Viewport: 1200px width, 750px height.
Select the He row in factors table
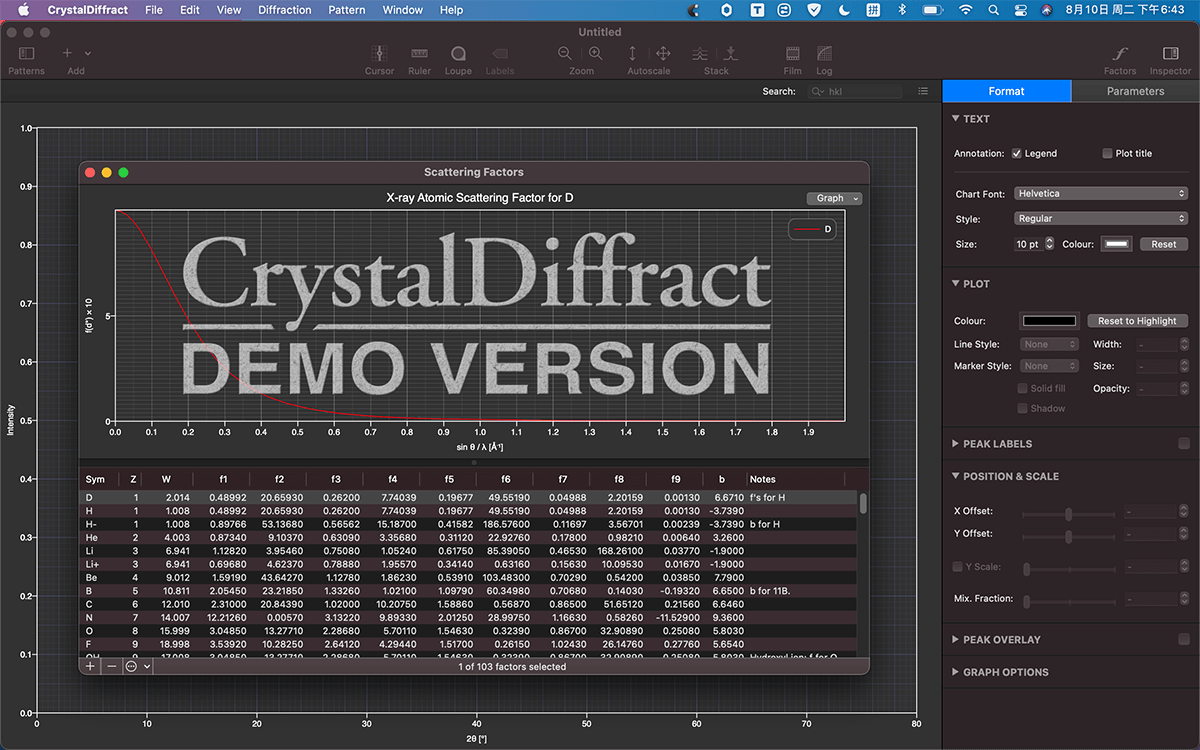(468, 537)
